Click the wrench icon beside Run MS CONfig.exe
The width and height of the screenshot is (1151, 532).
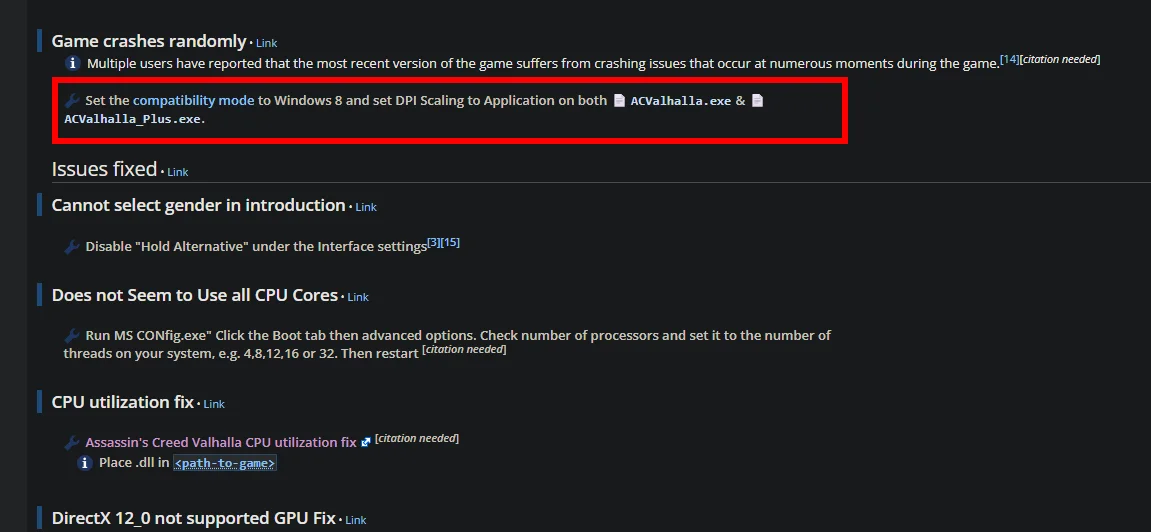(72, 336)
